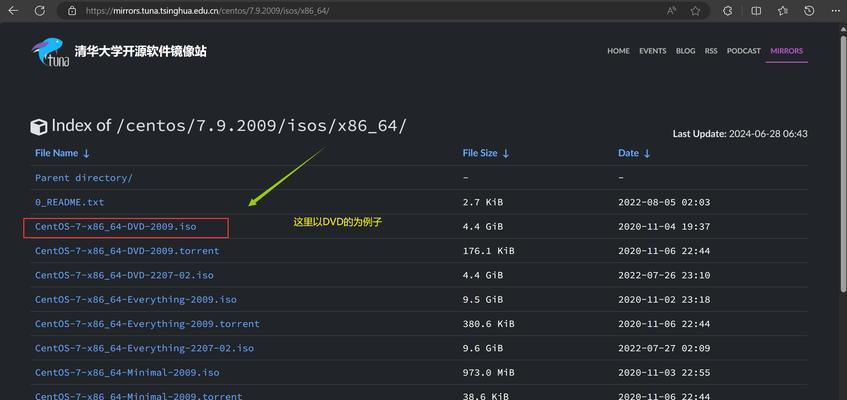Open Parent directory/ link
Viewport: 847px width, 400px height.
(x=84, y=178)
